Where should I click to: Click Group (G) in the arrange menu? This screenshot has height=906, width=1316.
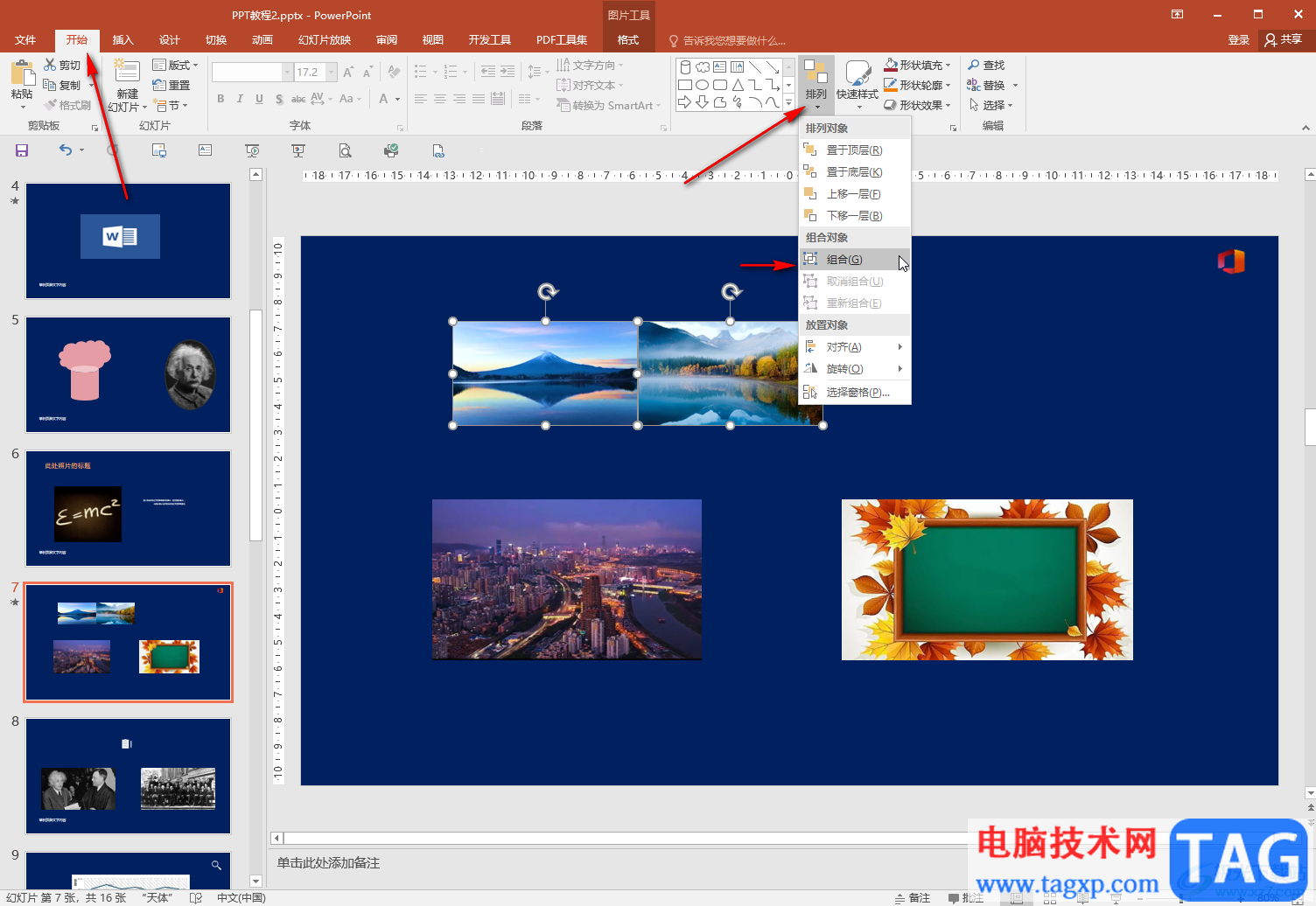854,260
